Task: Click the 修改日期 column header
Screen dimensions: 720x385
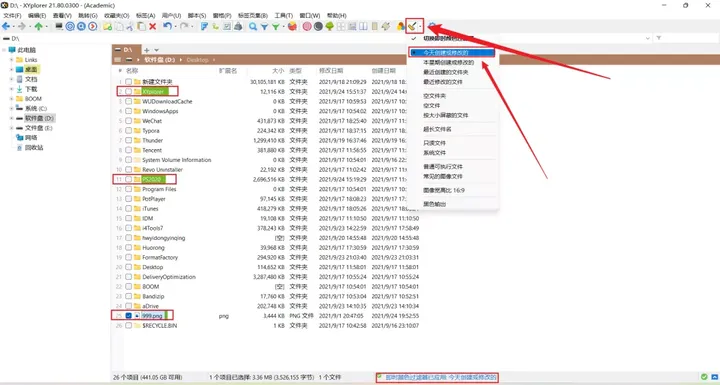Action: pos(331,71)
